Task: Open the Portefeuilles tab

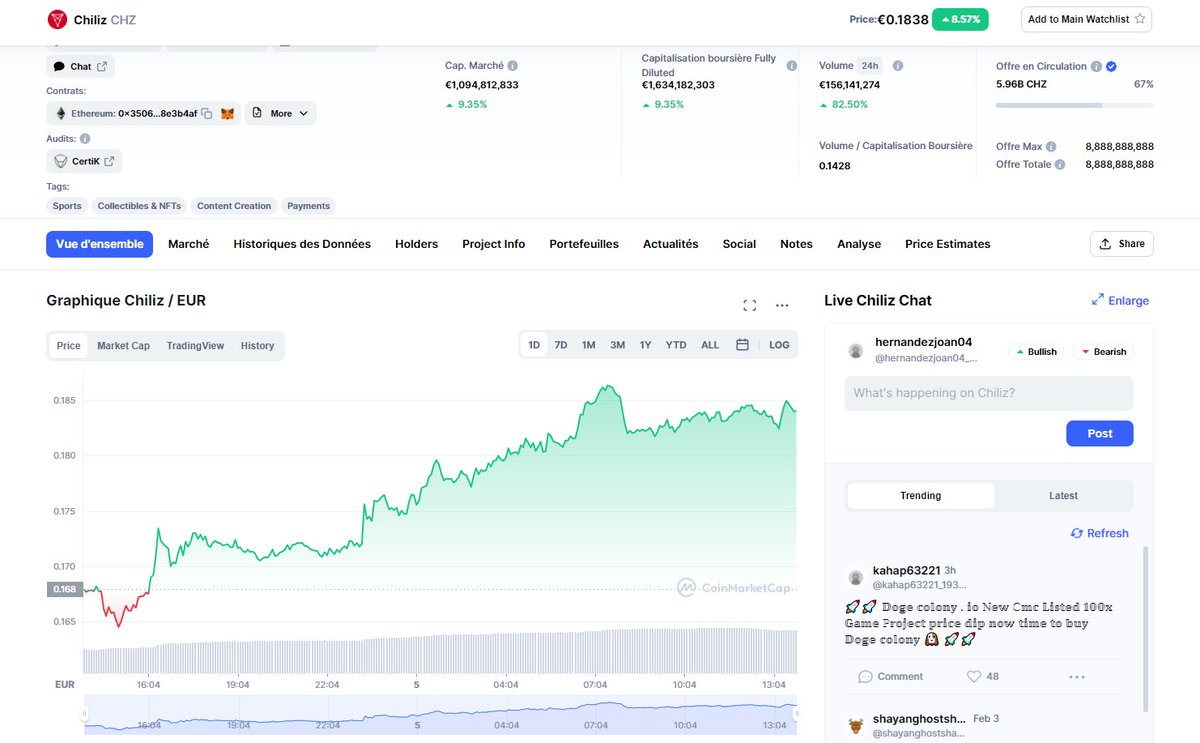Action: (584, 244)
